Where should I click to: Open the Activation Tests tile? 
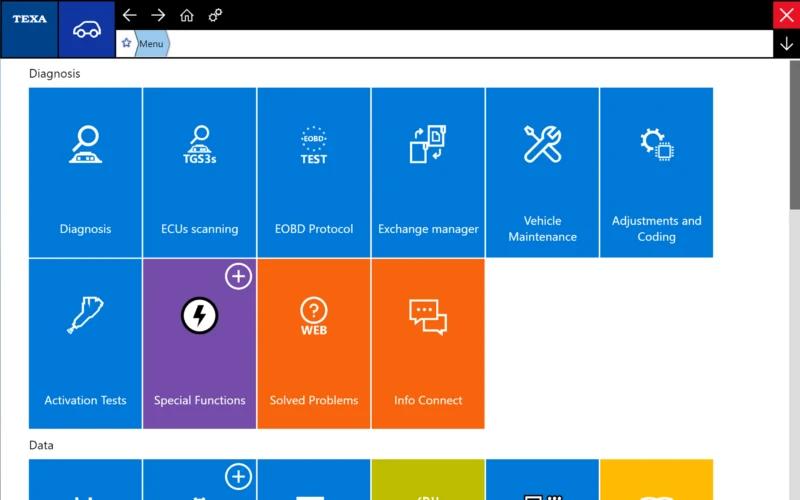point(85,344)
